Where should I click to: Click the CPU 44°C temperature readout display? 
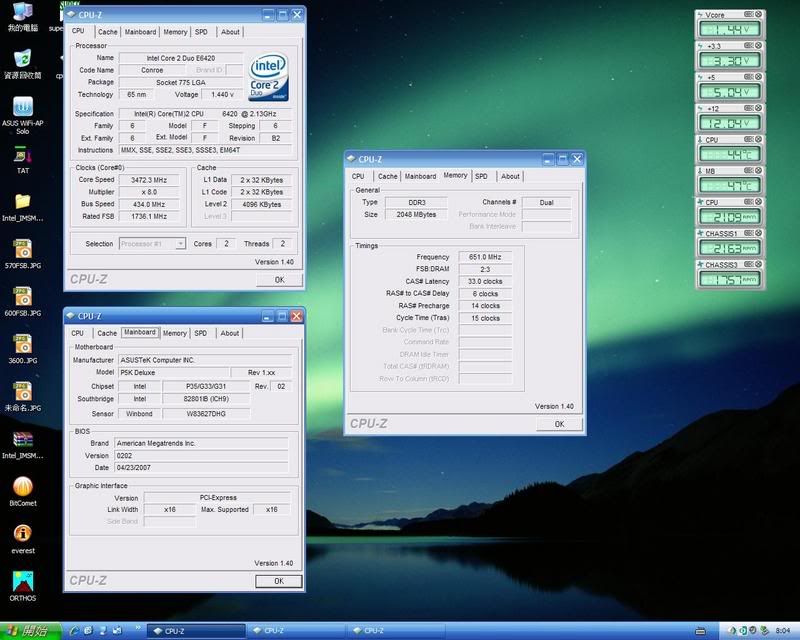[730, 154]
